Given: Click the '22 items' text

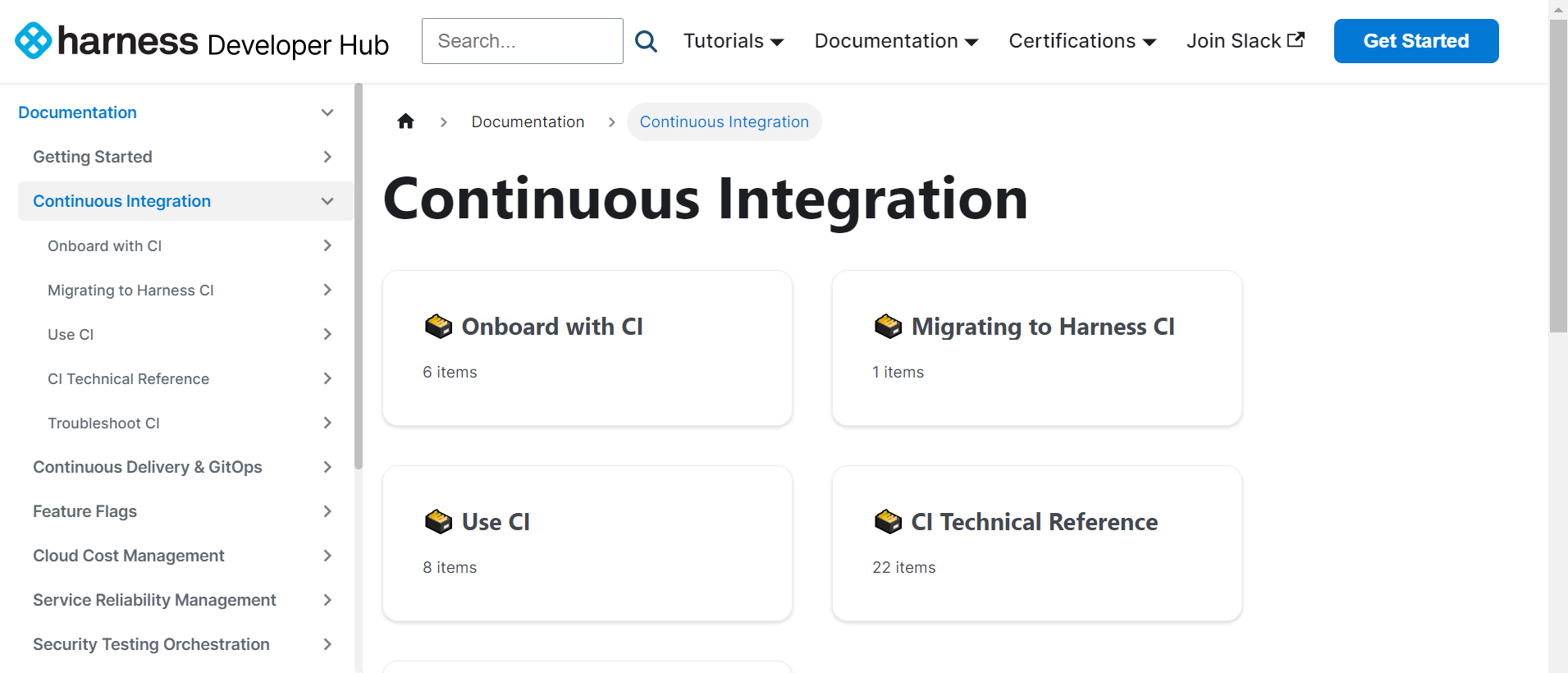Looking at the screenshot, I should pos(904,567).
